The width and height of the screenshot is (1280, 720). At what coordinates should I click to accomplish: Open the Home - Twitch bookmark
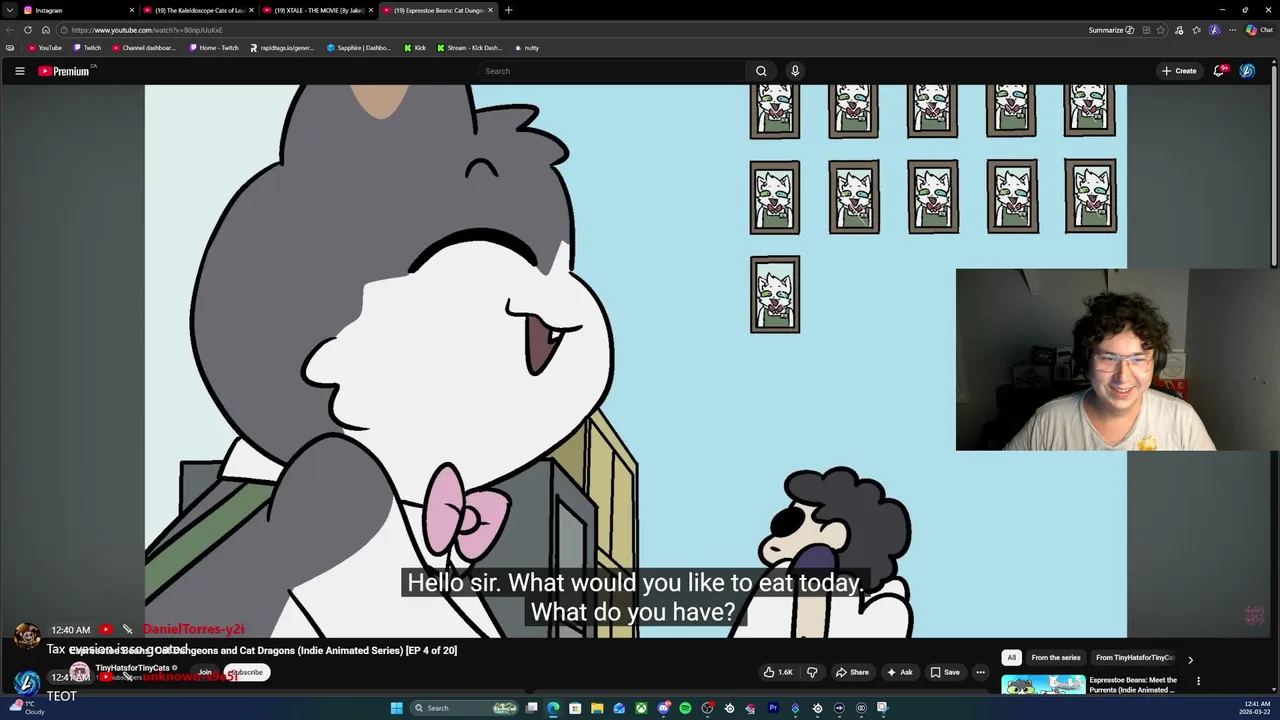point(212,47)
